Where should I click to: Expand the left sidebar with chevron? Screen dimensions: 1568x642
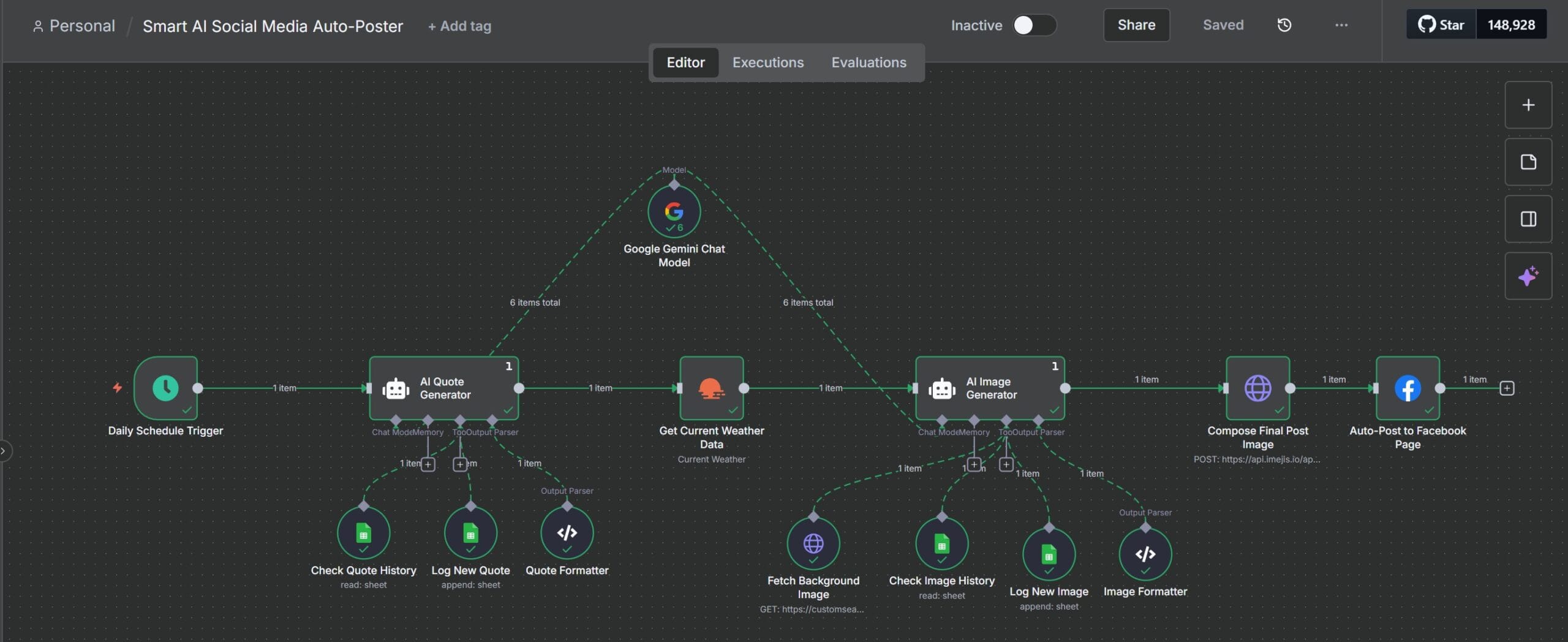(x=4, y=451)
